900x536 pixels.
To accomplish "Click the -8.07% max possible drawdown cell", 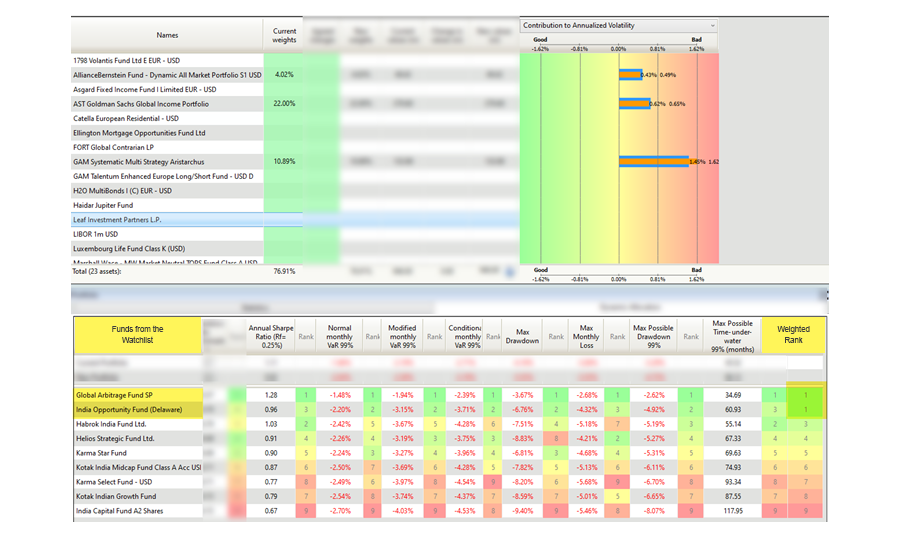I will coord(654,511).
